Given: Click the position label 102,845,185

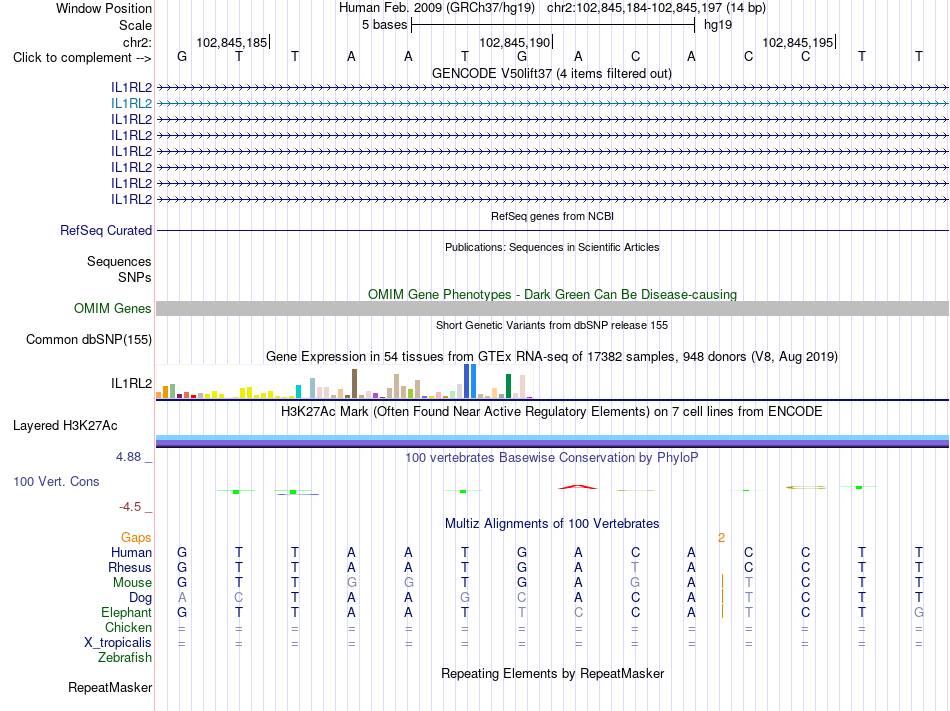Looking at the screenshot, I should tap(231, 42).
